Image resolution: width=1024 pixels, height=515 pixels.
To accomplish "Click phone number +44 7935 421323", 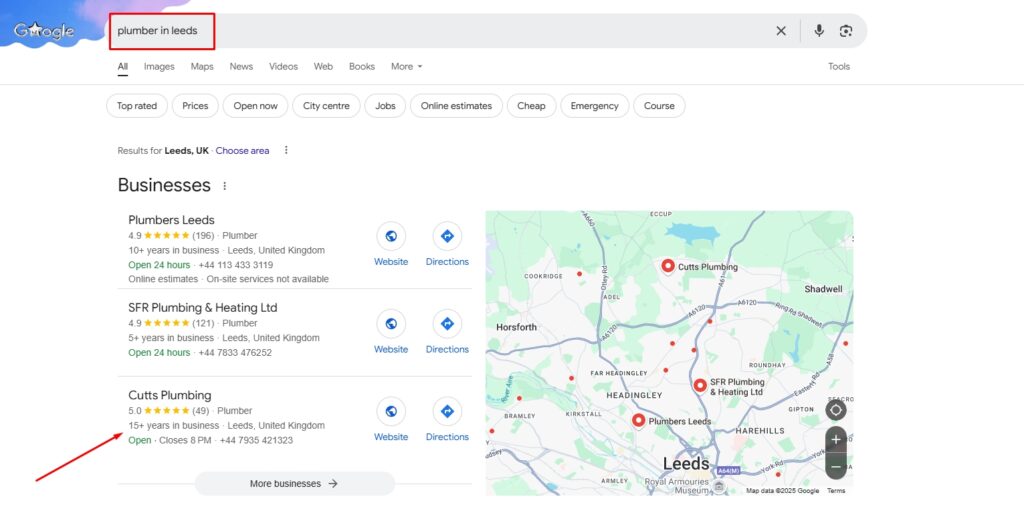I will pos(256,441).
